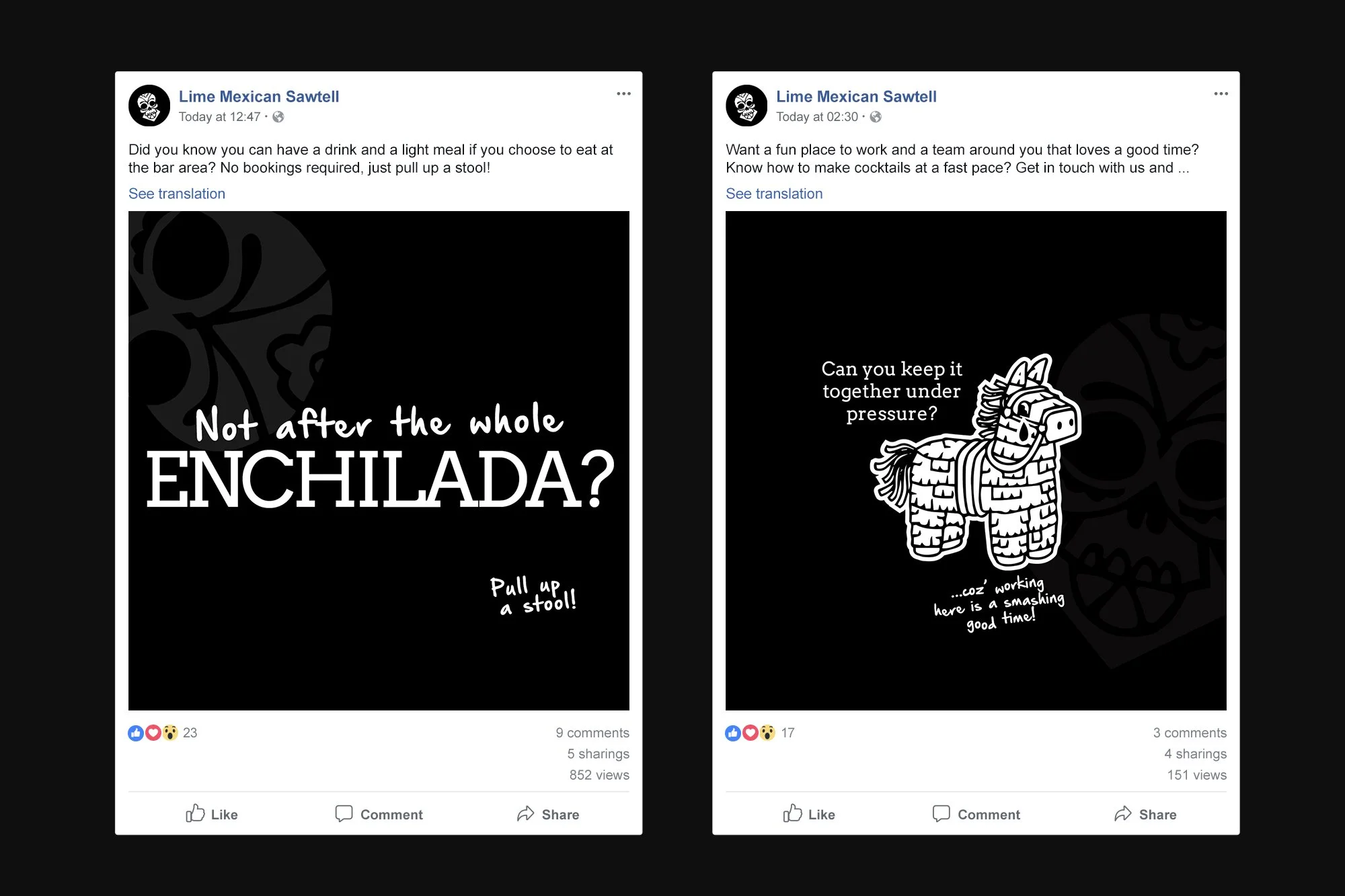The width and height of the screenshot is (1345, 896).
Task: Open Lime Mexican Sawtell page from left post
Action: point(259,96)
